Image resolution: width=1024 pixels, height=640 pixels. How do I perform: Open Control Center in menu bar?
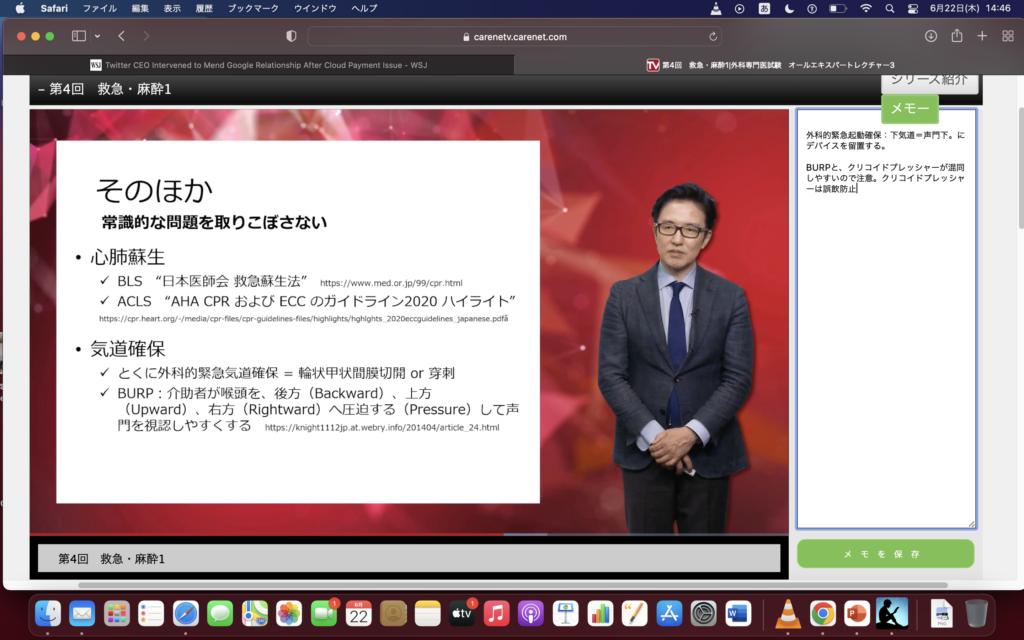[x=912, y=8]
